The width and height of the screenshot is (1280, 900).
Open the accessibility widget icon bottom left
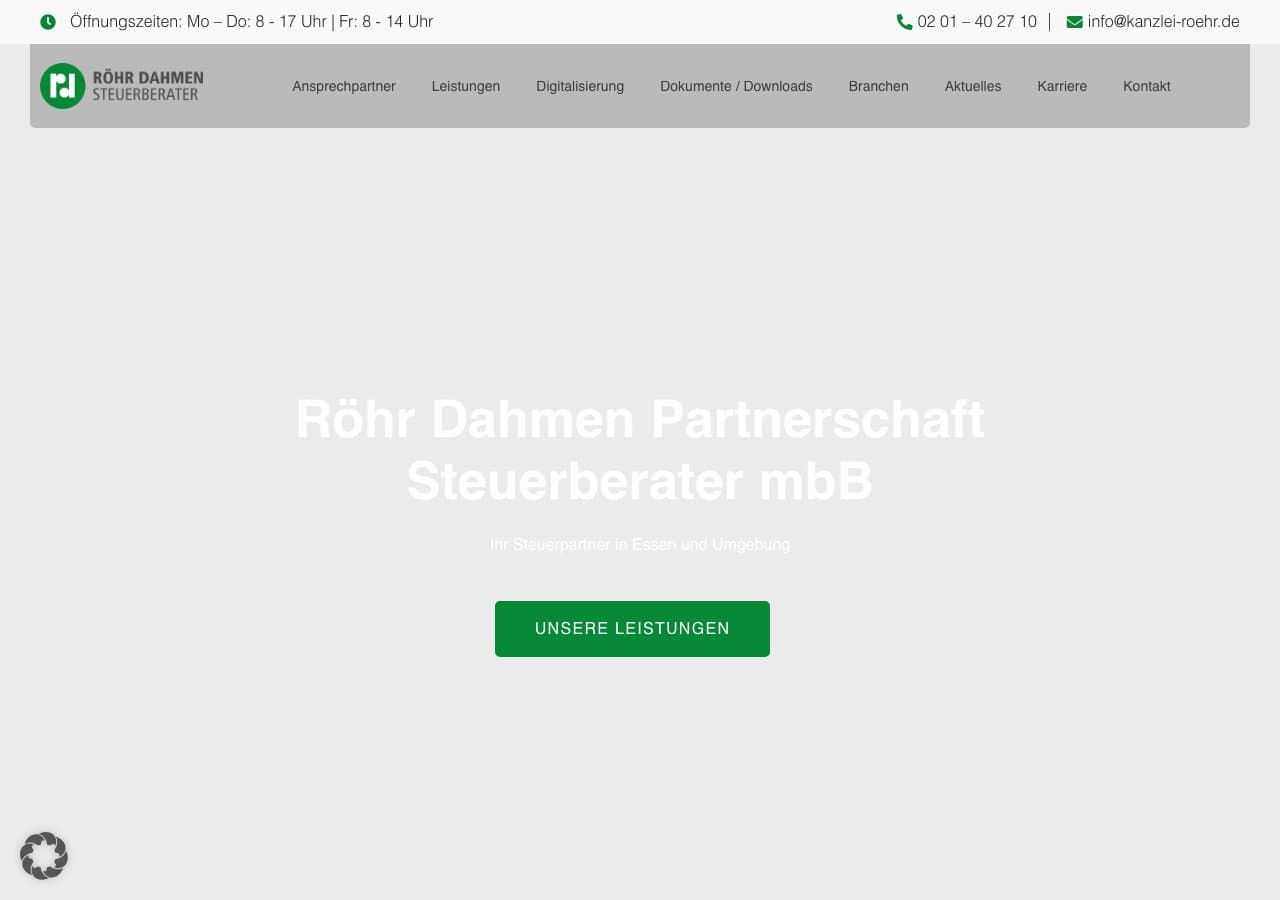44,856
